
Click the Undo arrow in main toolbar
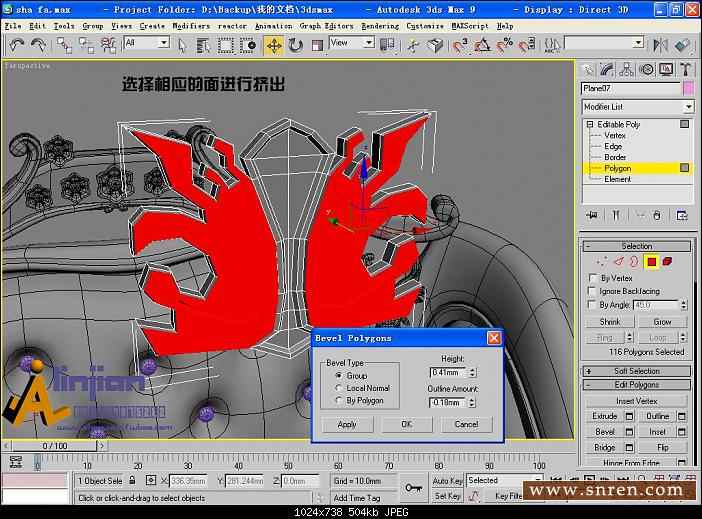[x=16, y=45]
